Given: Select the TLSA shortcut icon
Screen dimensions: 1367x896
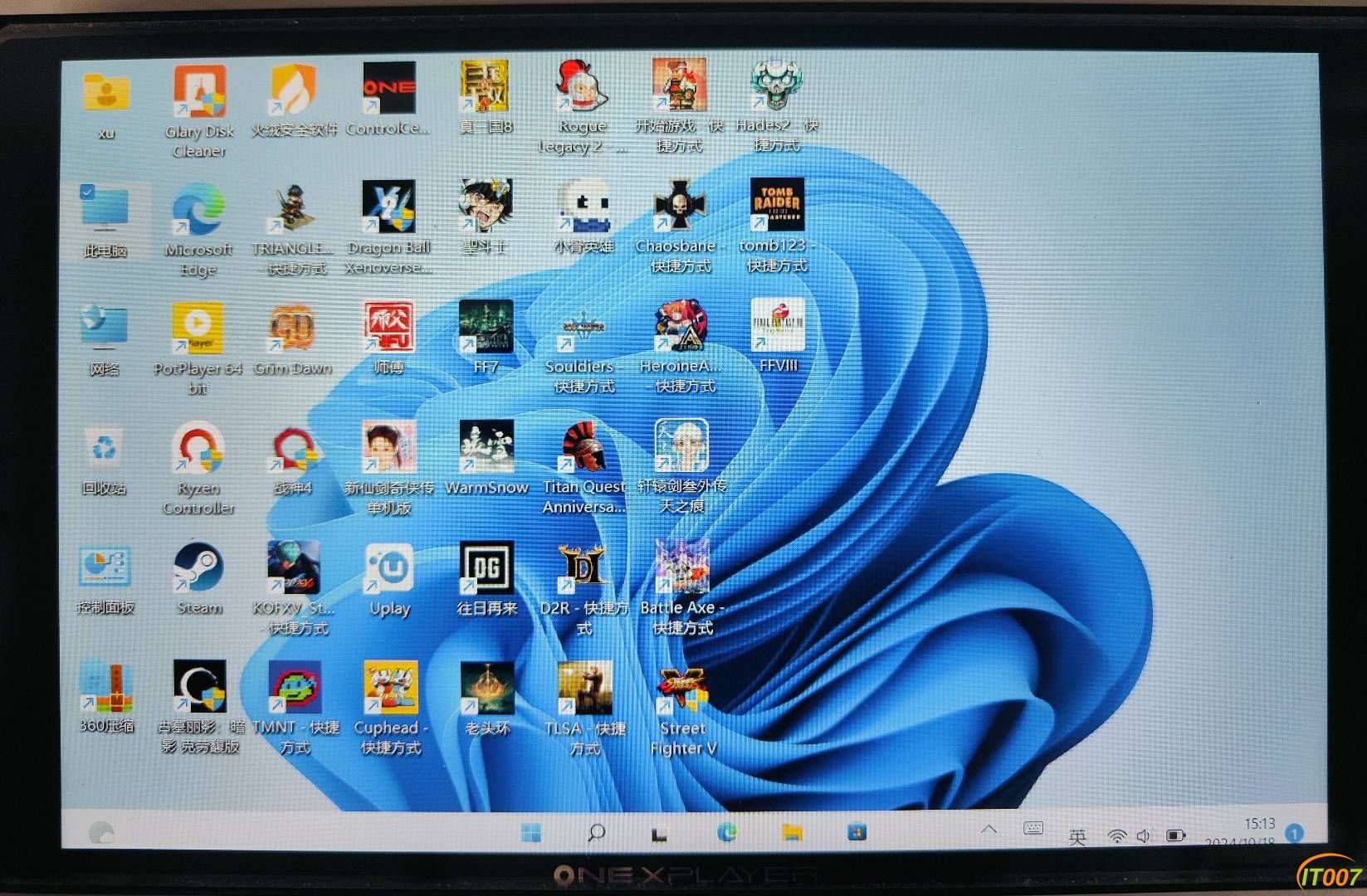Looking at the screenshot, I should click(585, 688).
